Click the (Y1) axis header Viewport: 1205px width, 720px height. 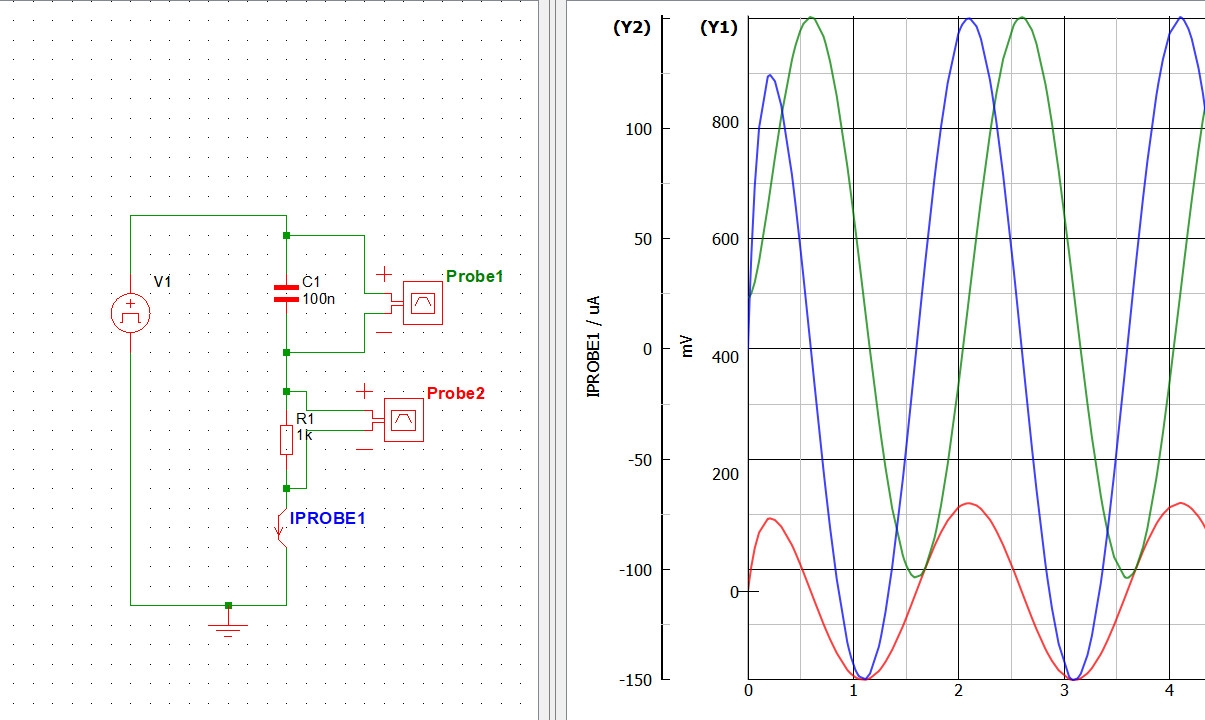coord(718,28)
